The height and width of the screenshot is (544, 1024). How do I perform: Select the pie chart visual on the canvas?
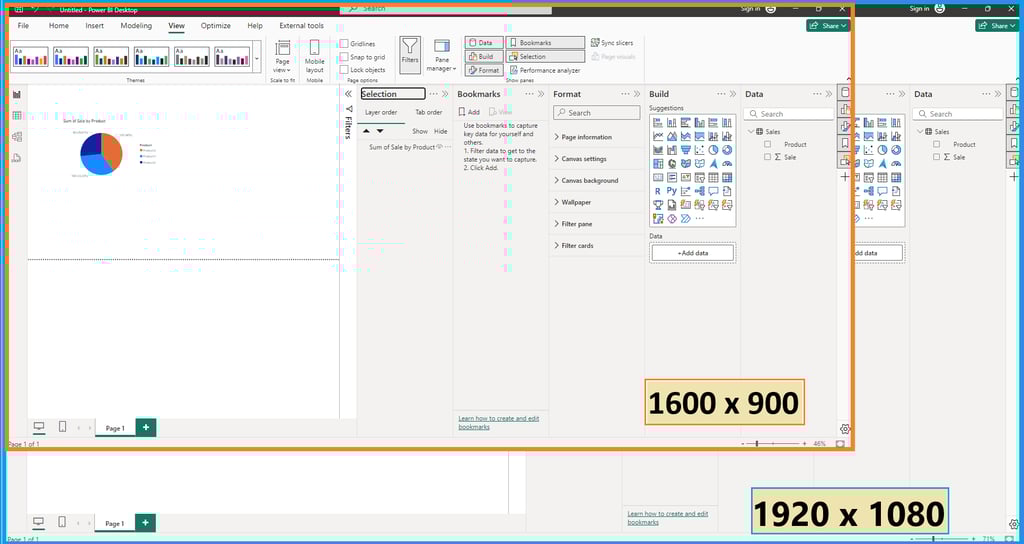[101, 153]
